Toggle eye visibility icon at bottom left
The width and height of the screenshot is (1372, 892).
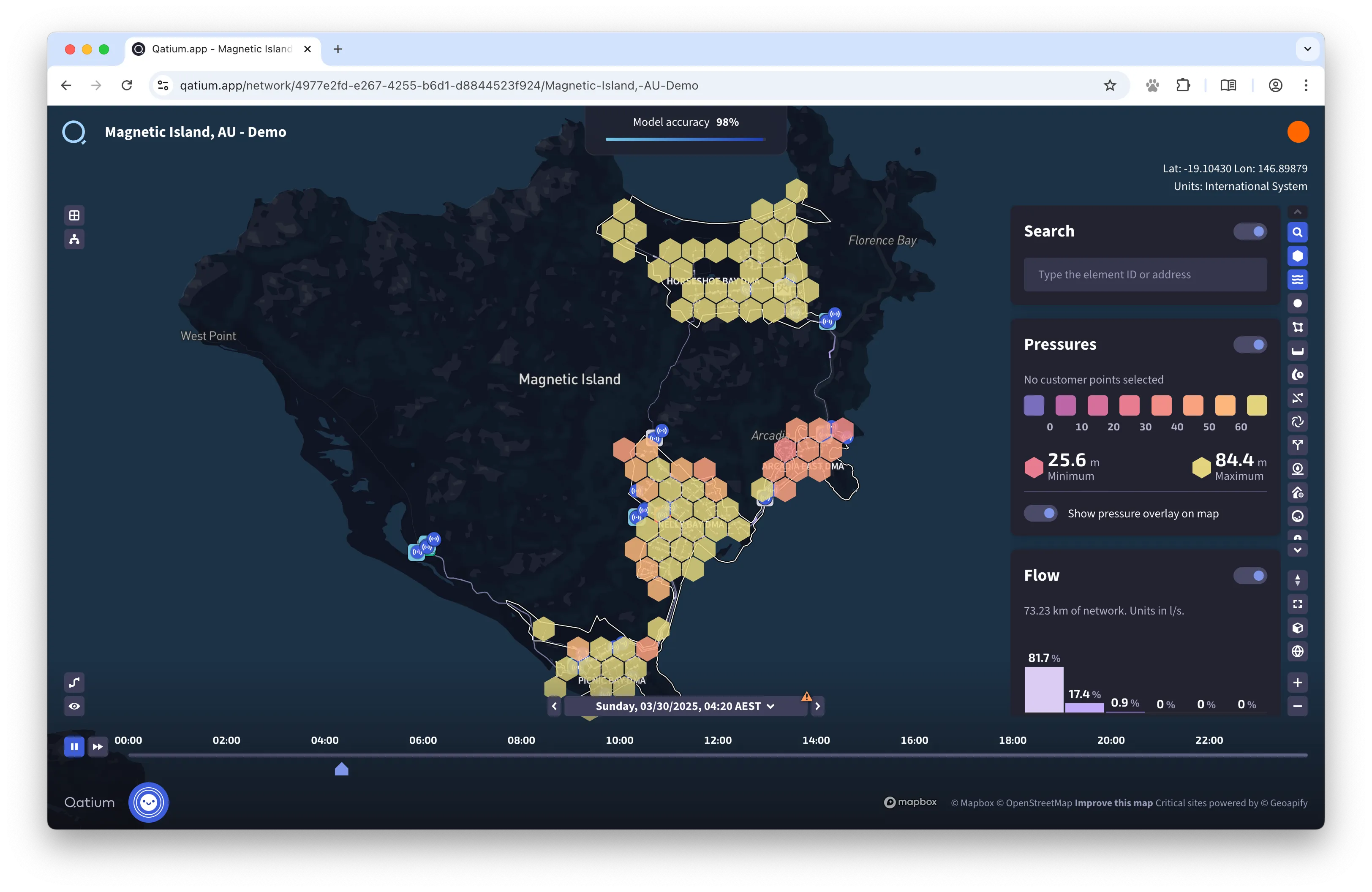click(x=74, y=706)
